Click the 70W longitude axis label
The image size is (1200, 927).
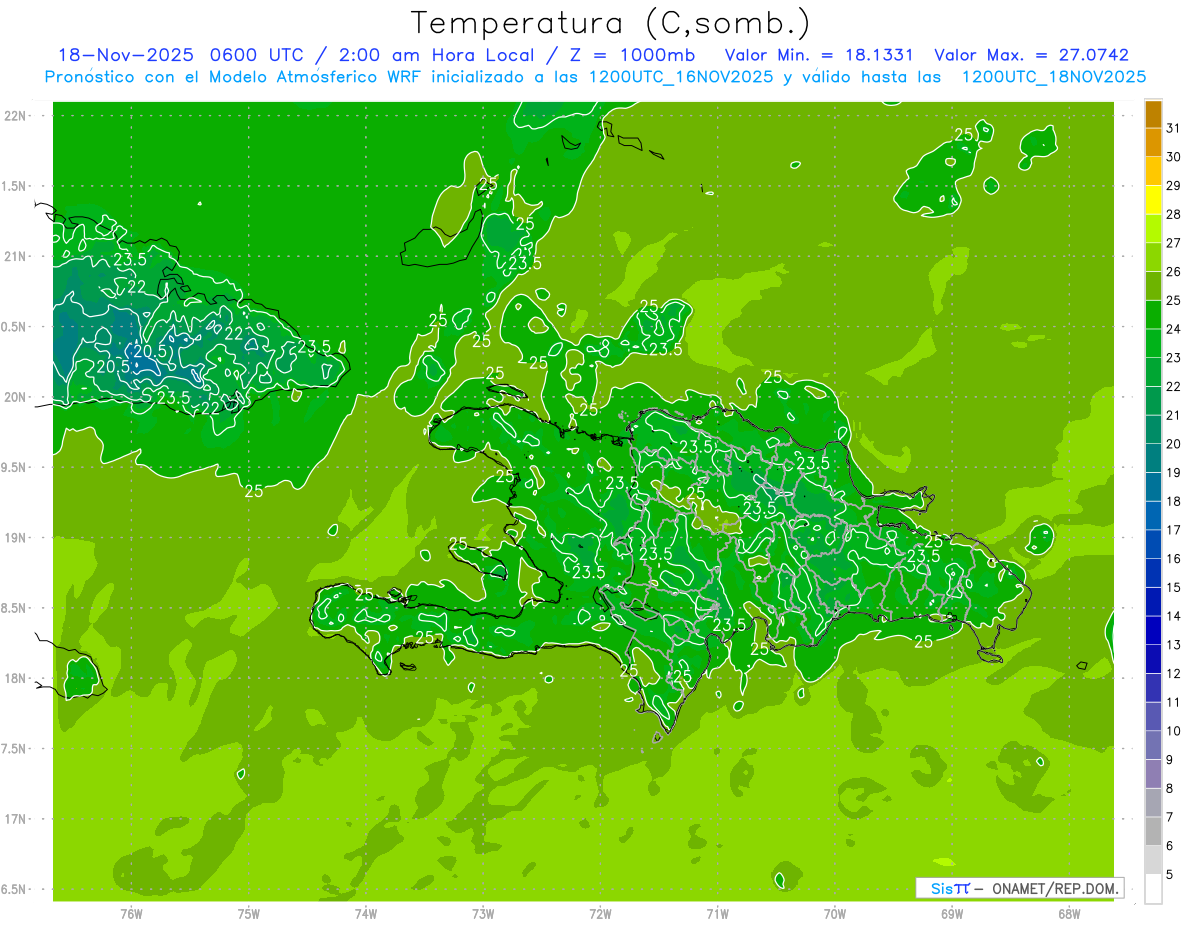835,913
